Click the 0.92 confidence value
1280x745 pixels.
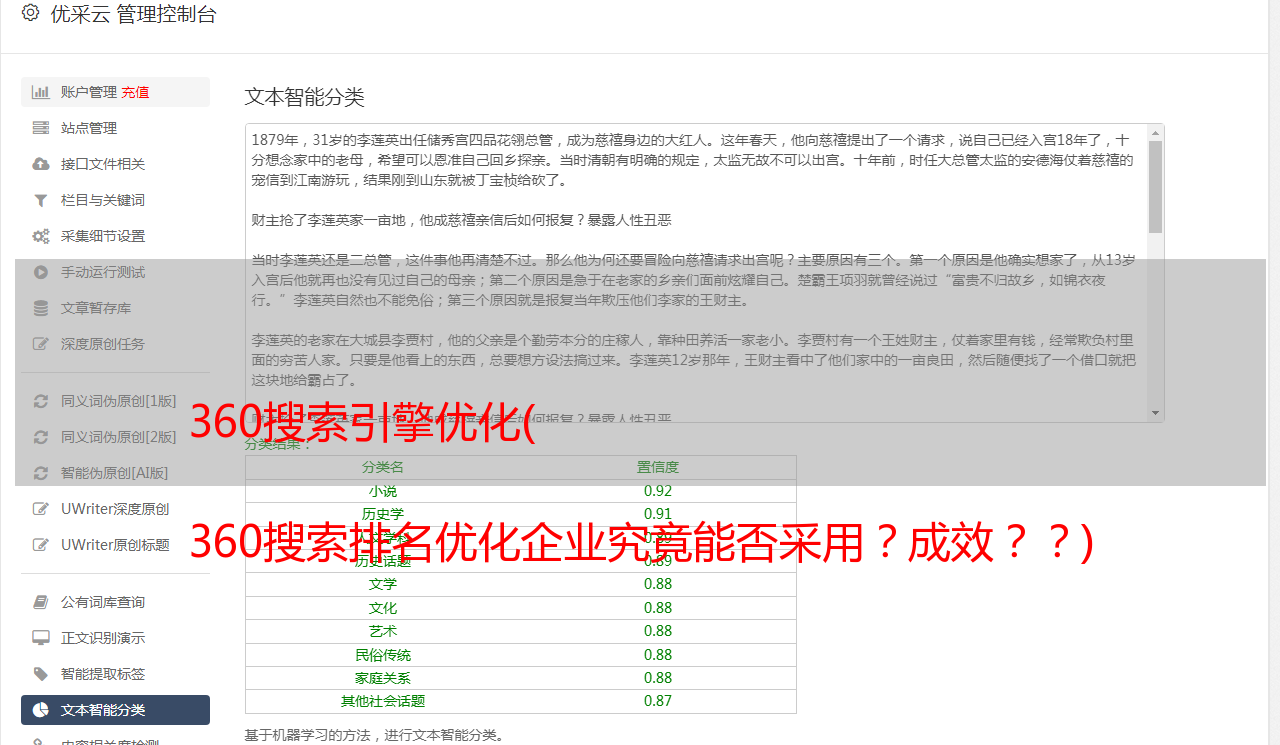point(658,491)
